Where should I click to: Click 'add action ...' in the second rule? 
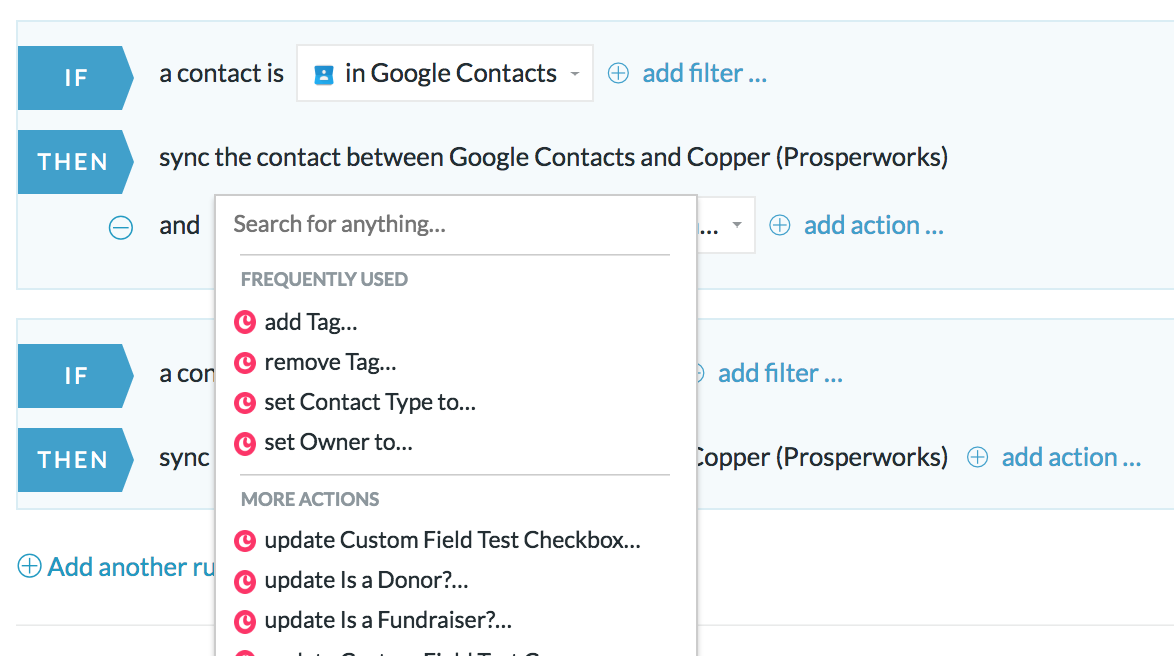click(1071, 457)
